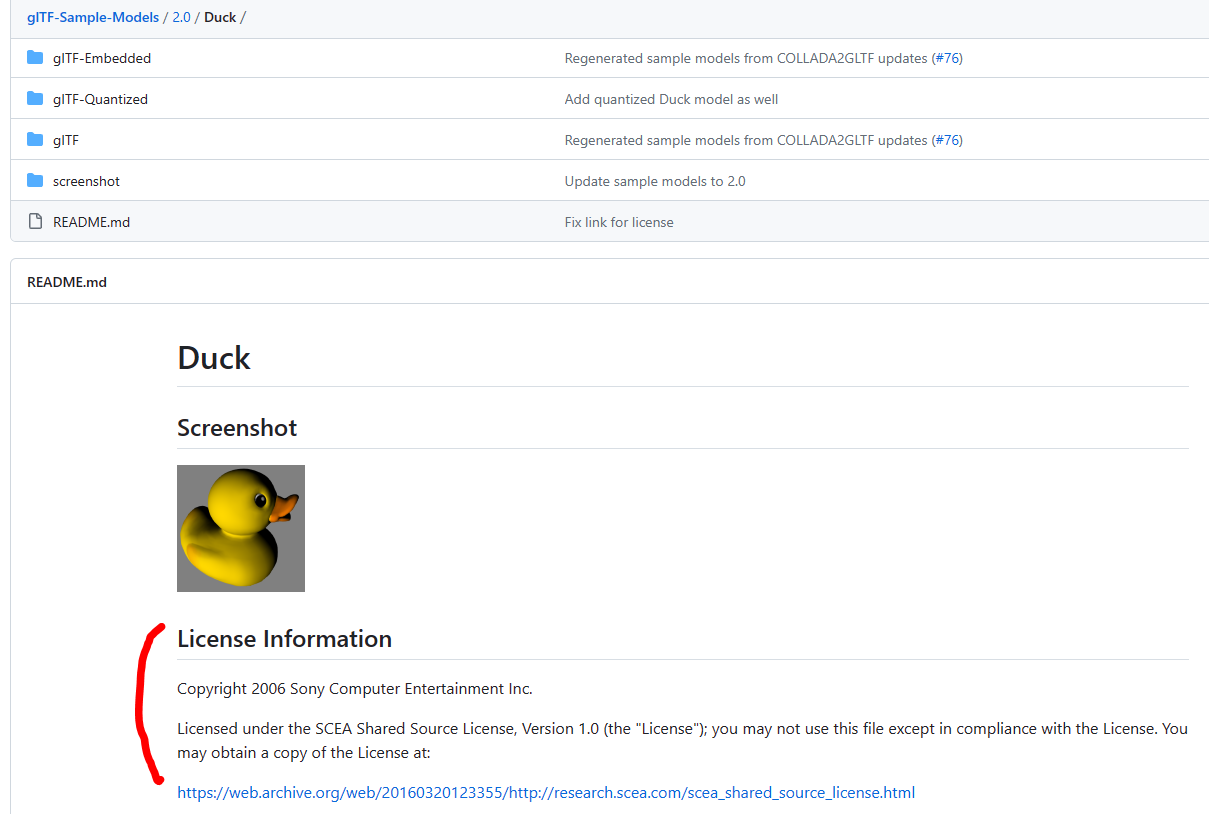Click the README.md file icon
The height and width of the screenshot is (814, 1209).
pos(35,222)
